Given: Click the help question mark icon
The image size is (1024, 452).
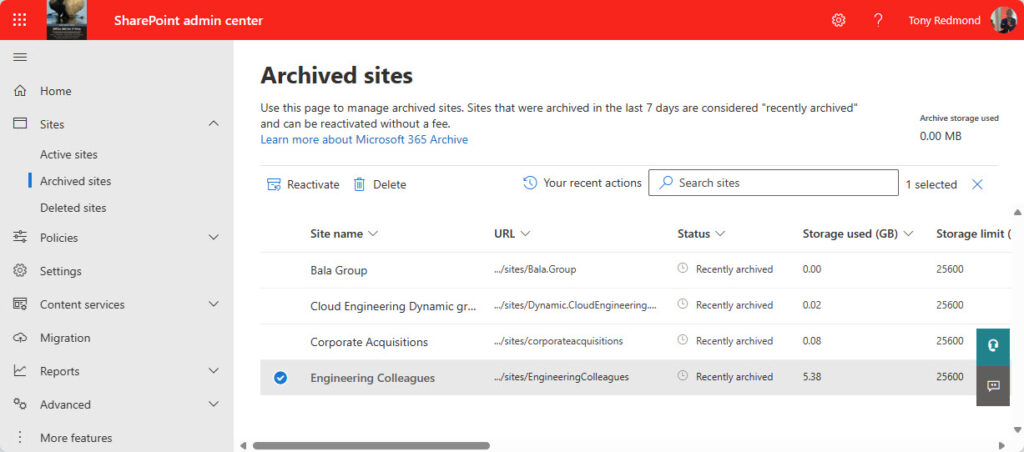Looking at the screenshot, I should 878,20.
